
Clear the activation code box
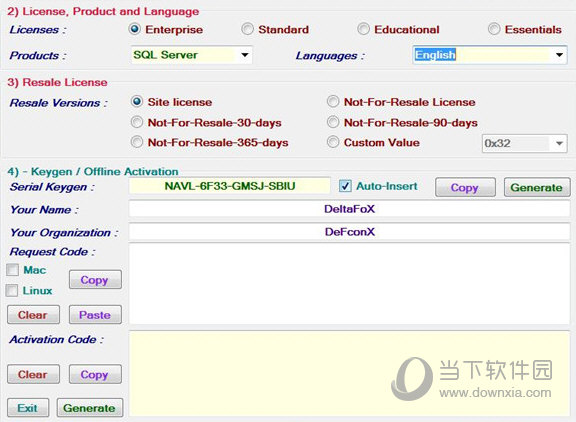(33, 374)
